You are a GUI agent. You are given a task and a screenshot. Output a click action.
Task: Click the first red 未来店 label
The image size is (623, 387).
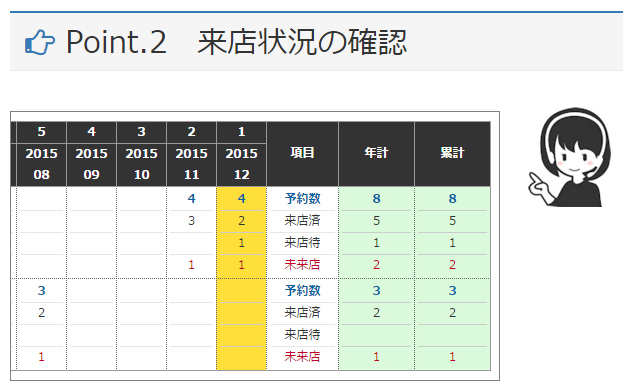point(302,265)
